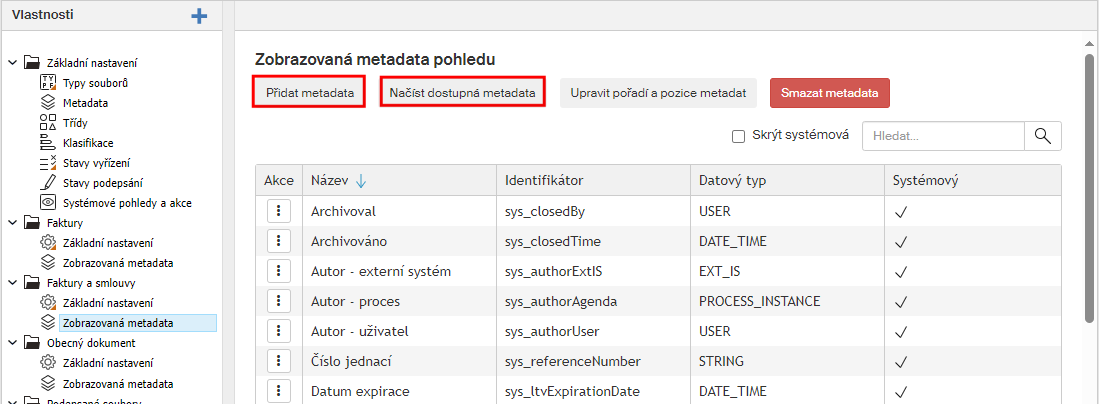Click the Stavy podepsání pen icon

pos(48,182)
